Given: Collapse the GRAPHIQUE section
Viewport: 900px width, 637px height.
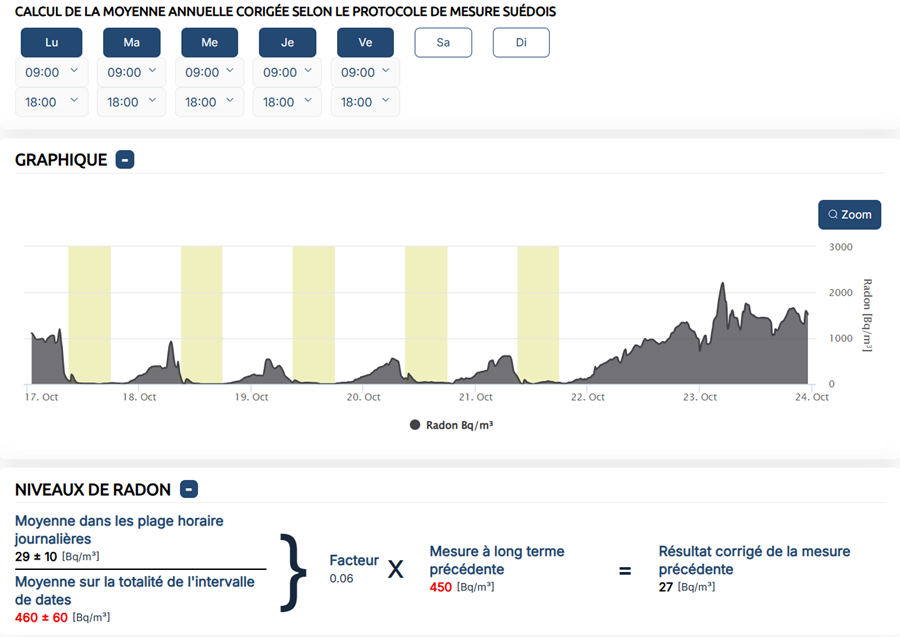Looking at the screenshot, I should pyautogui.click(x=125, y=159).
